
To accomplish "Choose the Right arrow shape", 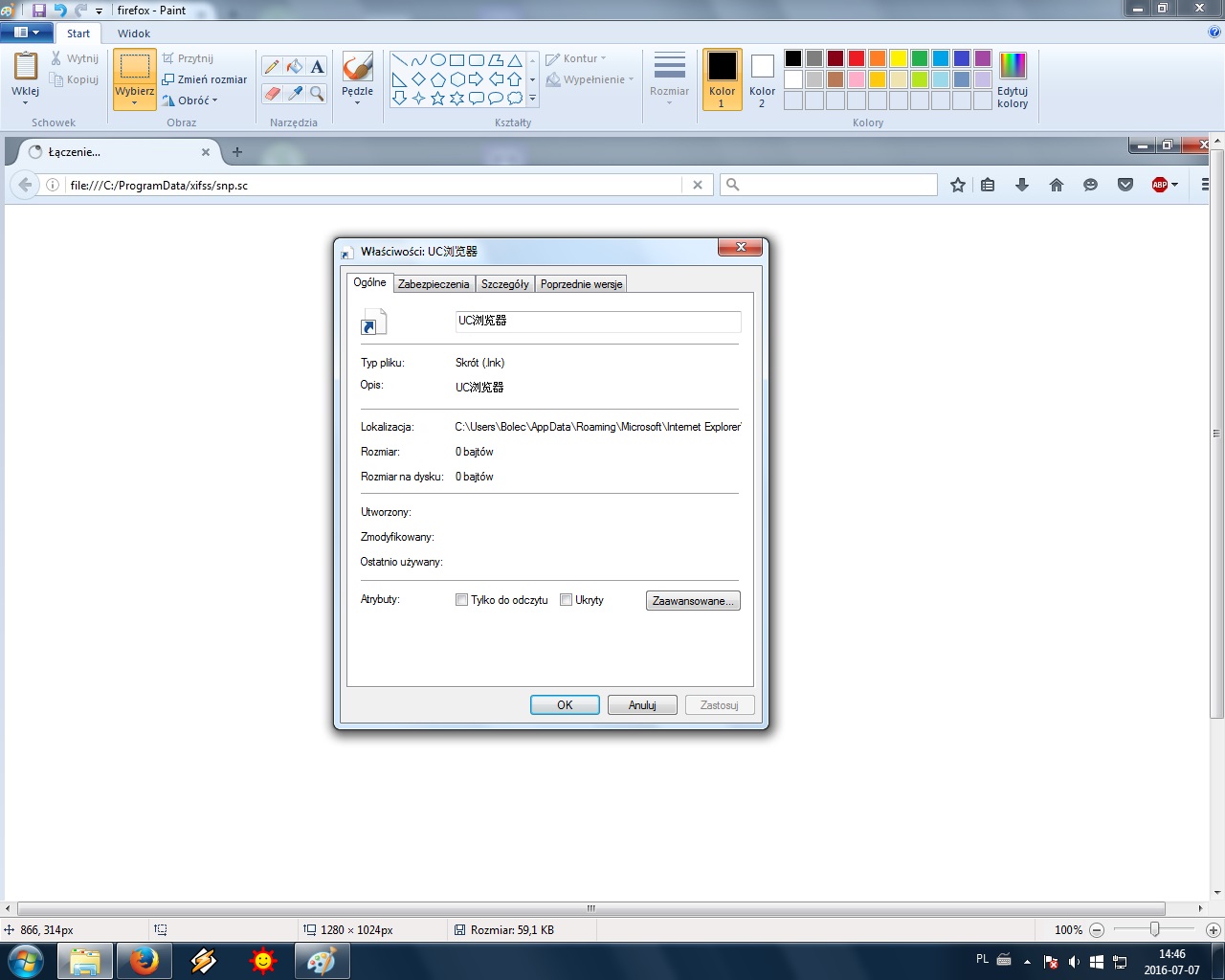I will point(477,78).
